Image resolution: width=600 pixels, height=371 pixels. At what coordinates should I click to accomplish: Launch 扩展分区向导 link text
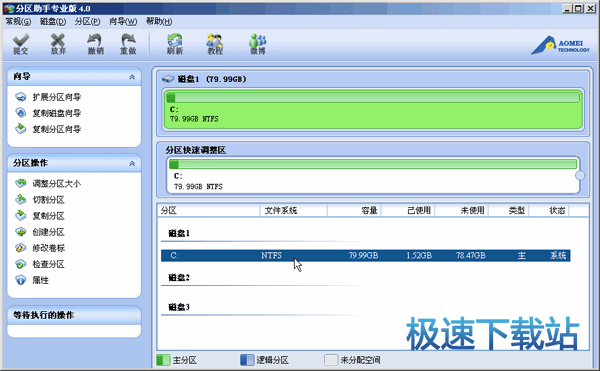click(x=57, y=97)
